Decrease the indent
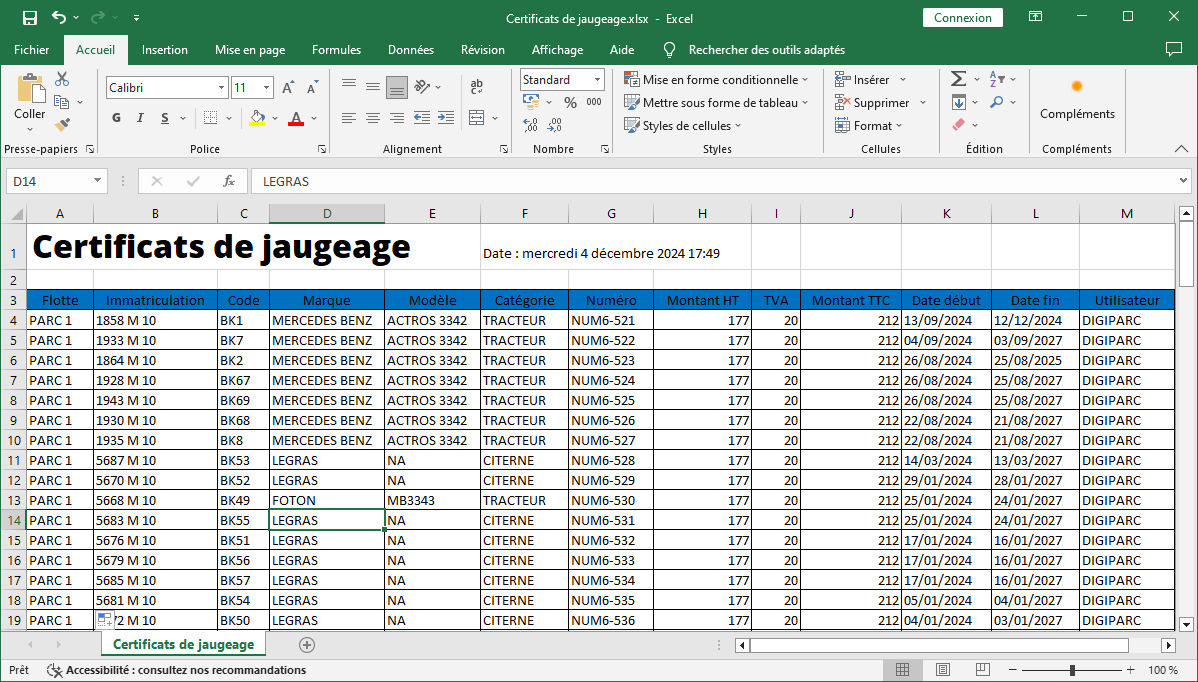This screenshot has height=682, width=1198. (x=422, y=118)
